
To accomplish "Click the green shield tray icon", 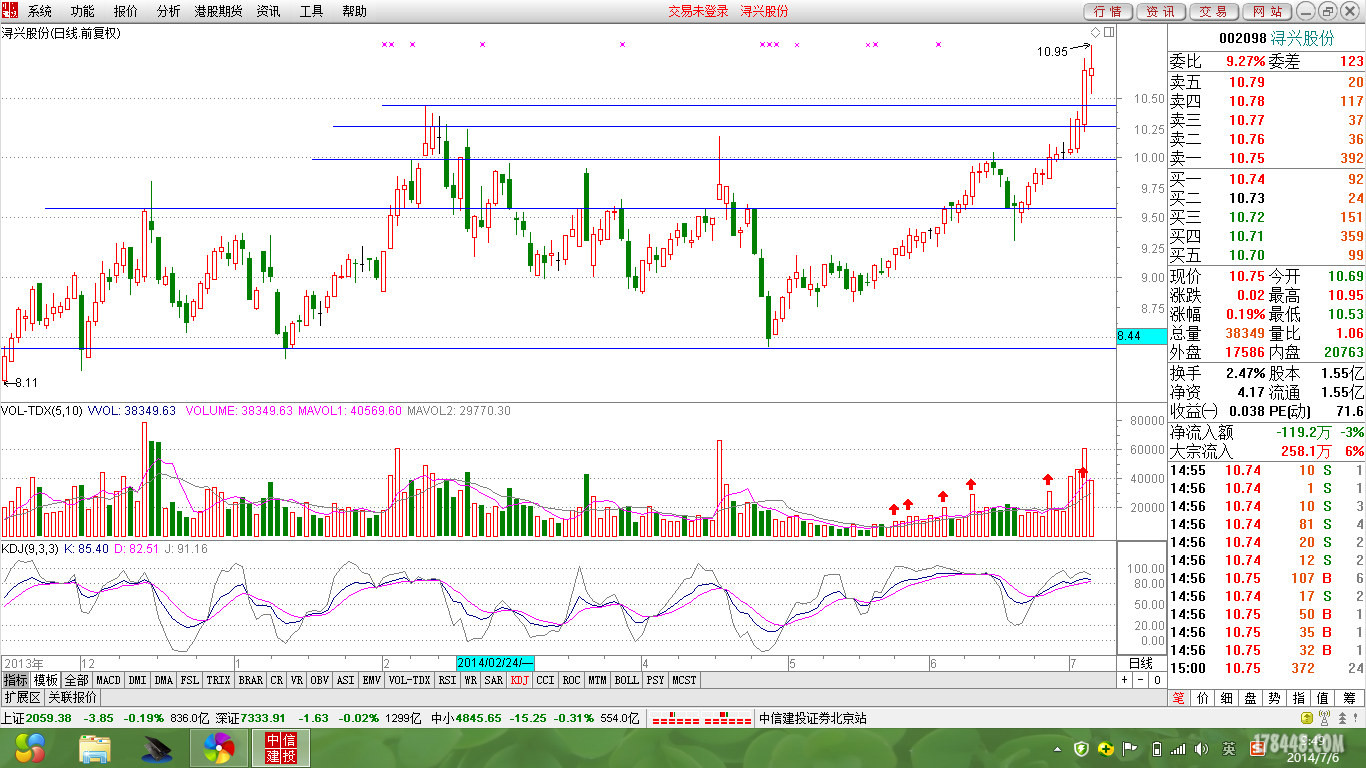I will 1081,748.
